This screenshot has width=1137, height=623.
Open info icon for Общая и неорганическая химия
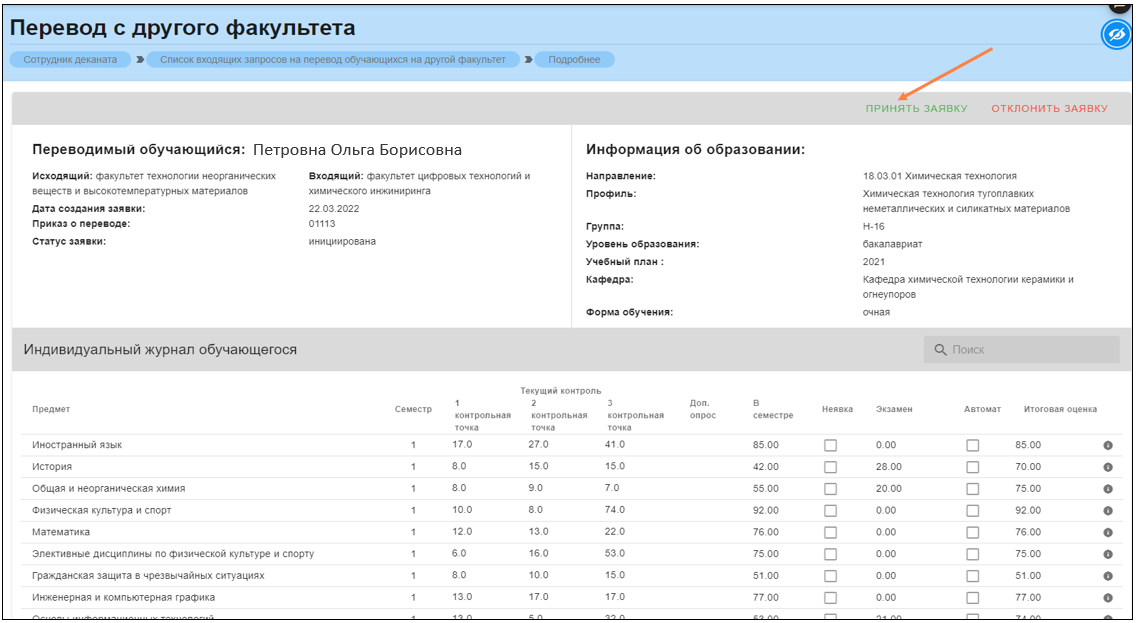1108,489
